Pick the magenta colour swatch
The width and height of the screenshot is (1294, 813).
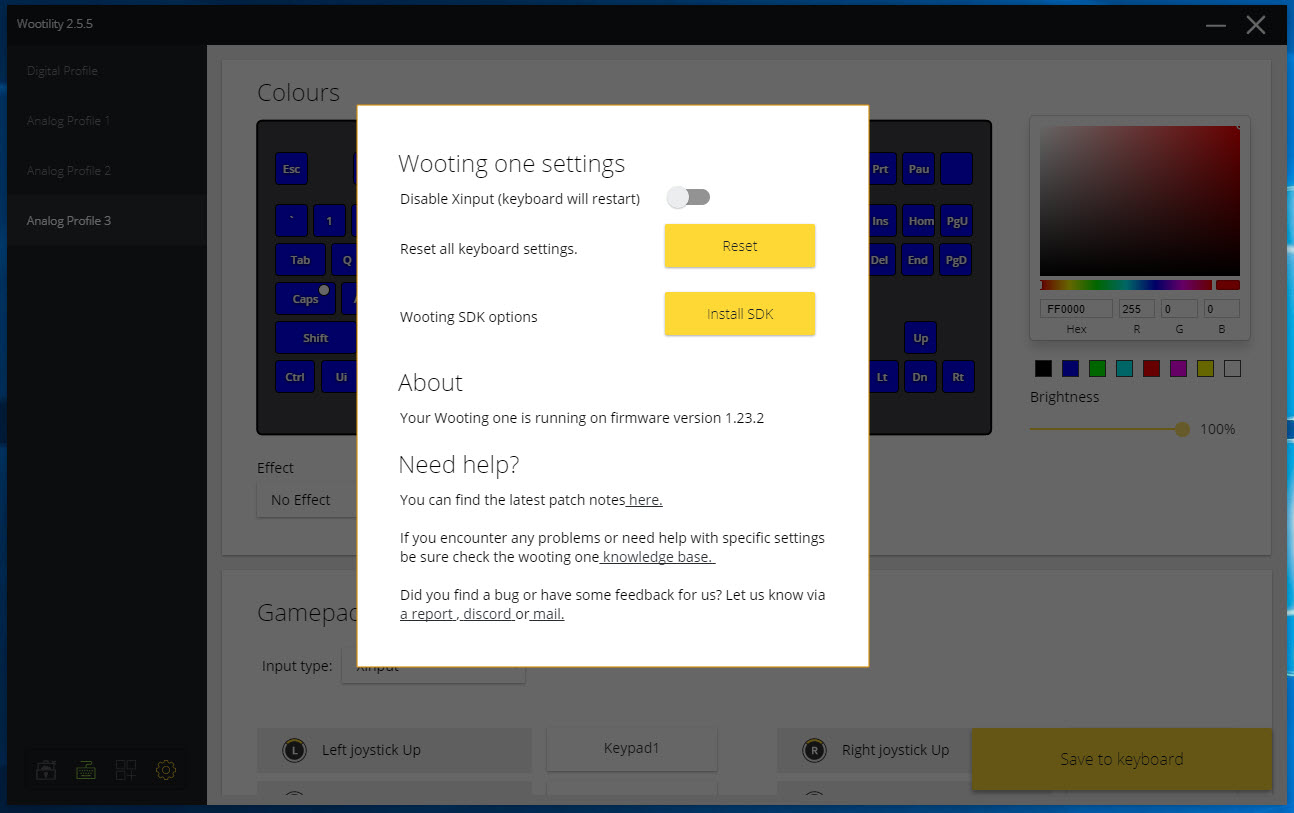pyautogui.click(x=1178, y=369)
